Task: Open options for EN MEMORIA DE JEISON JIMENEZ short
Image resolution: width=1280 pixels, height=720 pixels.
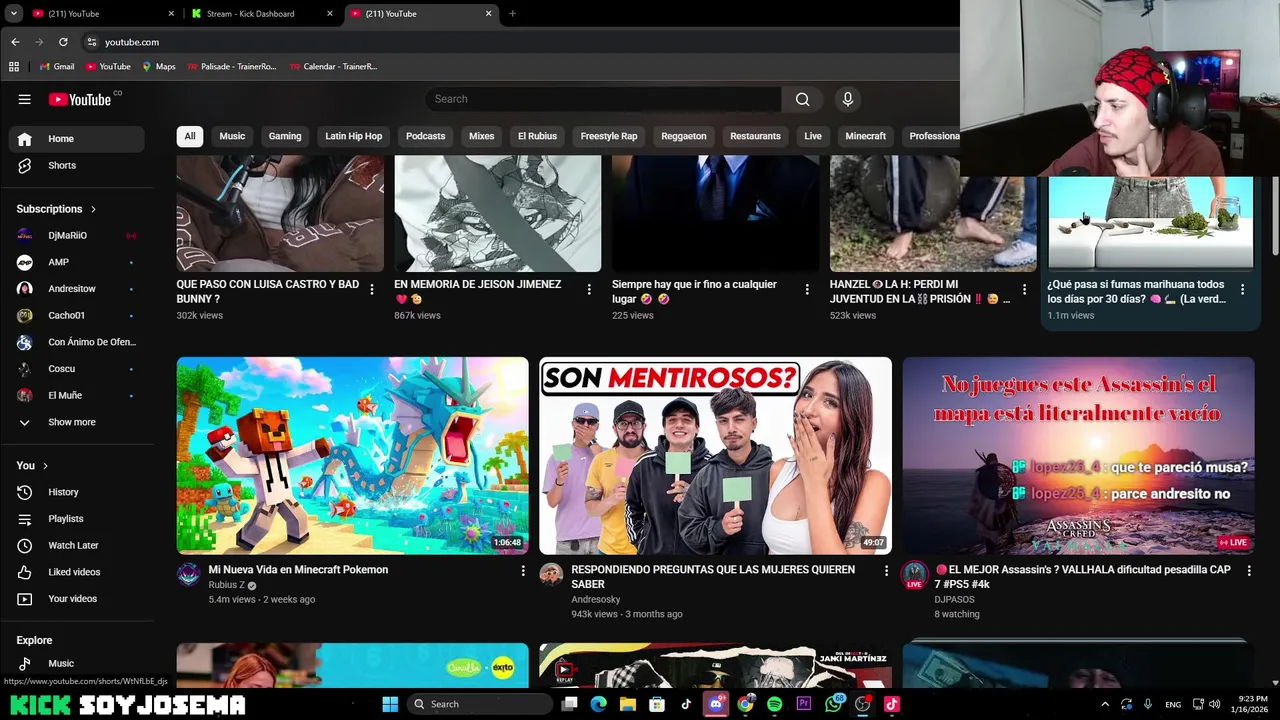Action: [x=588, y=289]
